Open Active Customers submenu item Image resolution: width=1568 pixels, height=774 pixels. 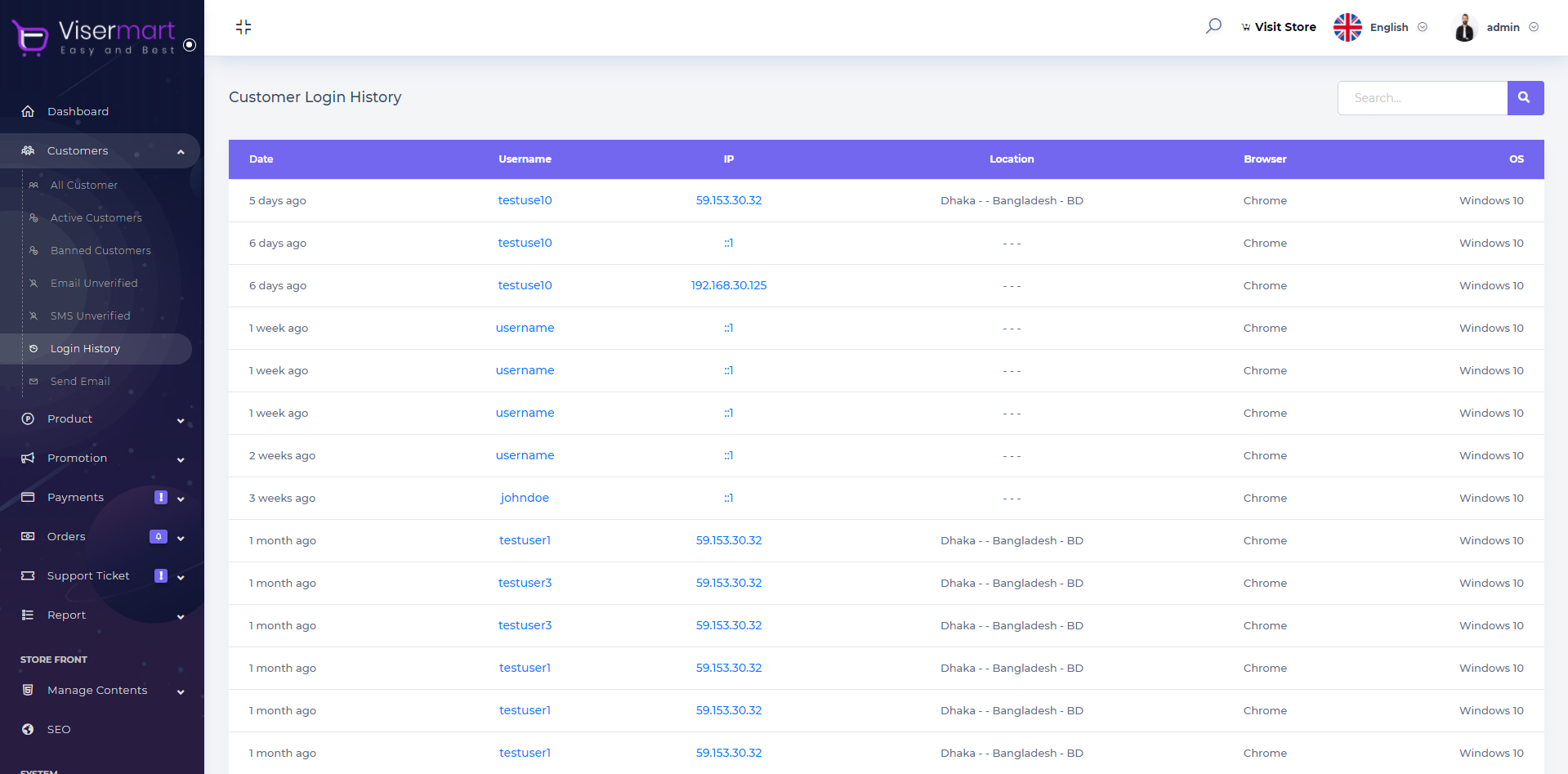(96, 217)
